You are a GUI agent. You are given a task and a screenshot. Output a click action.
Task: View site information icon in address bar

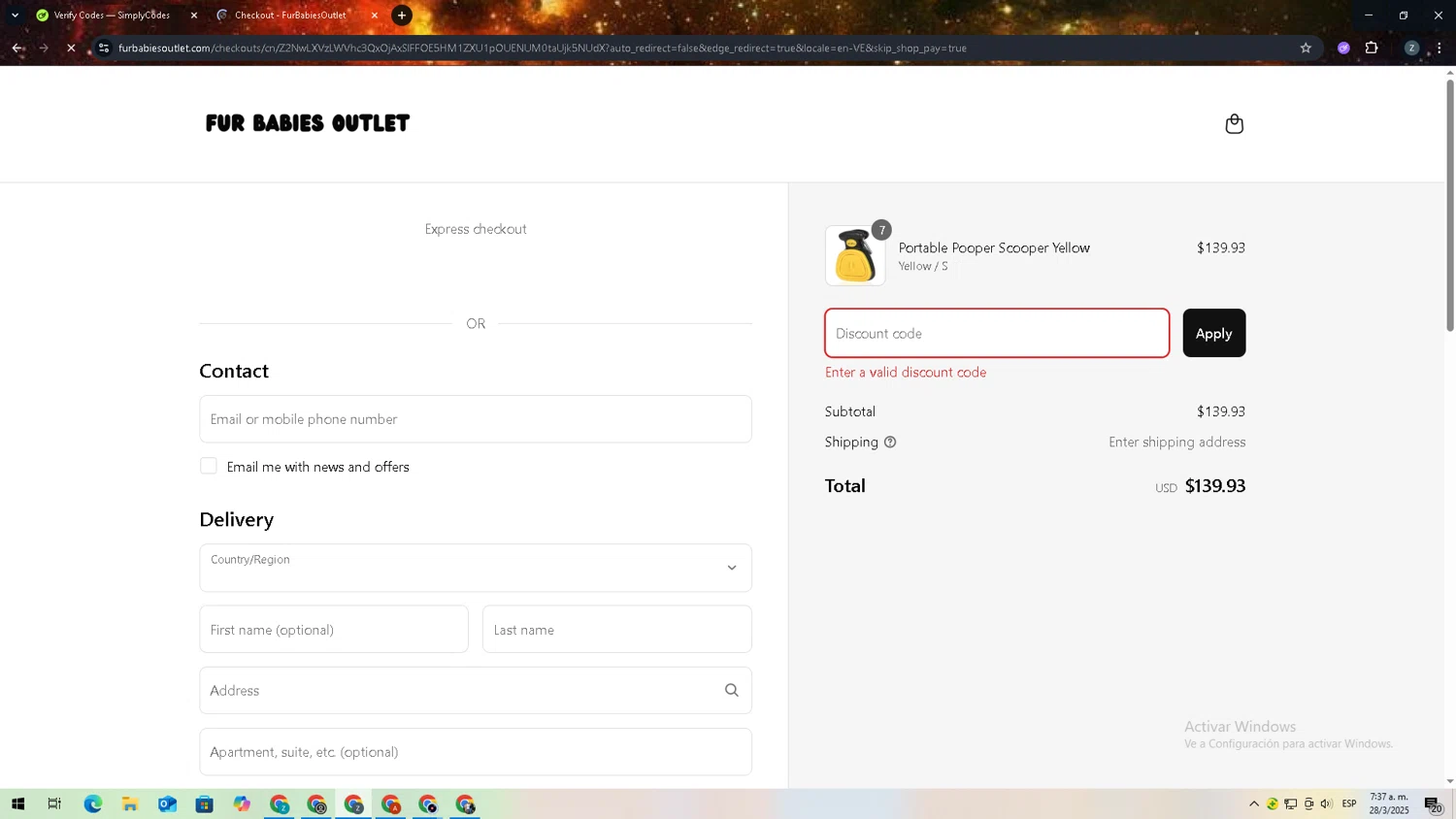click(x=104, y=48)
